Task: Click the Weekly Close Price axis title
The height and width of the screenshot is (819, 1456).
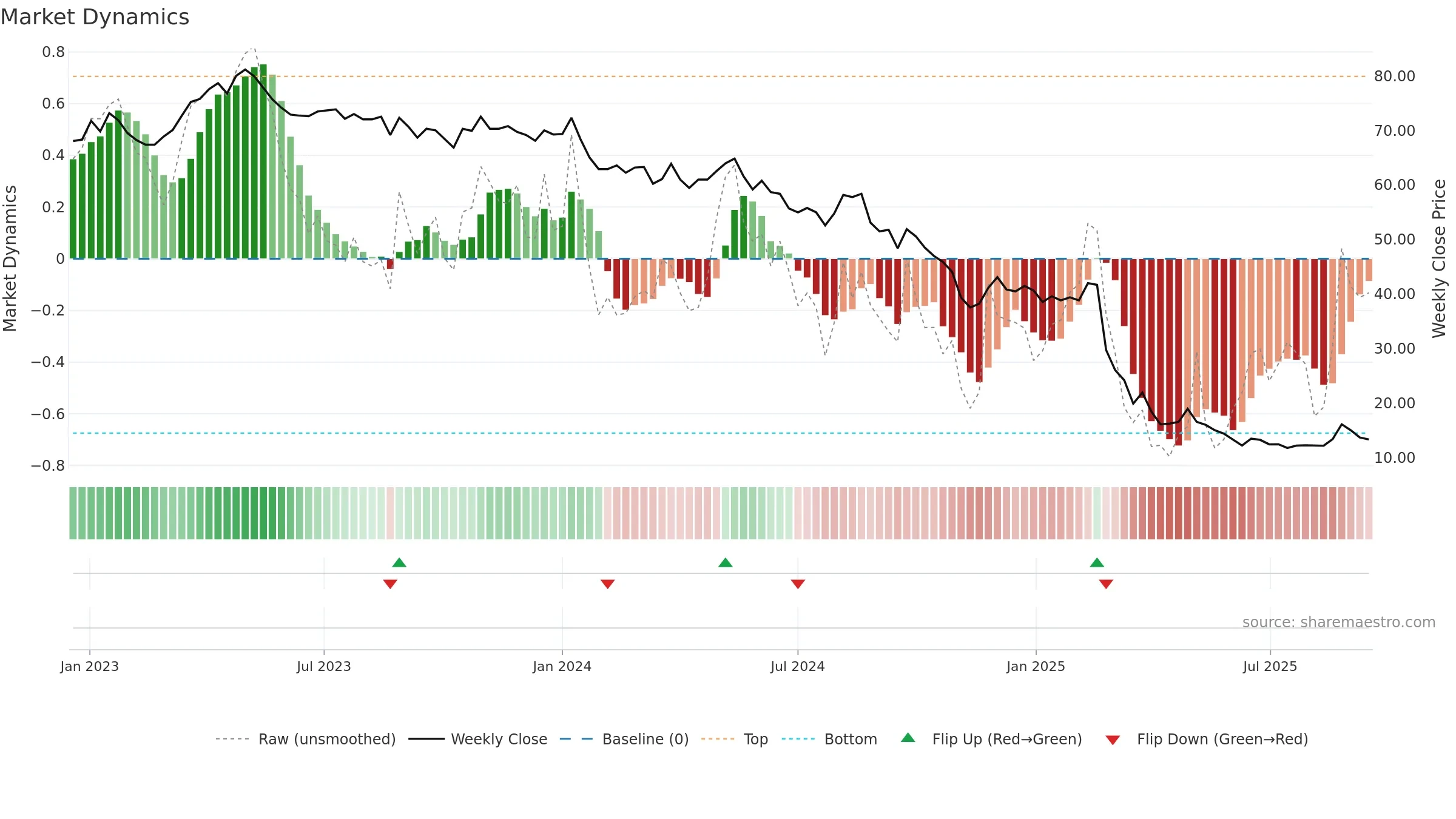Action: coord(1439,258)
